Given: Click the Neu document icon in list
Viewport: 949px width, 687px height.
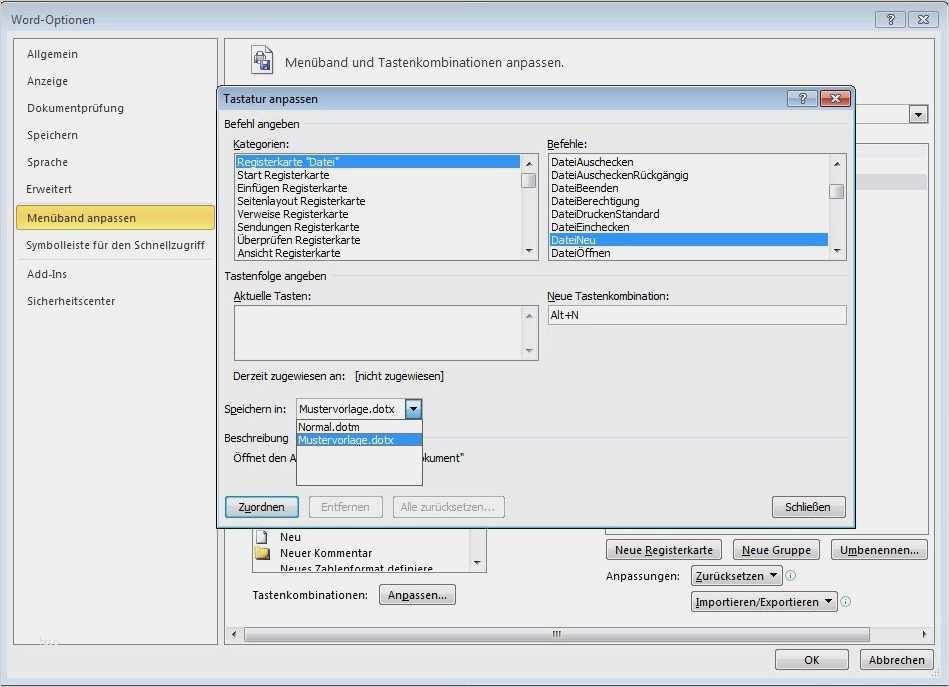Looking at the screenshot, I should click(x=262, y=537).
